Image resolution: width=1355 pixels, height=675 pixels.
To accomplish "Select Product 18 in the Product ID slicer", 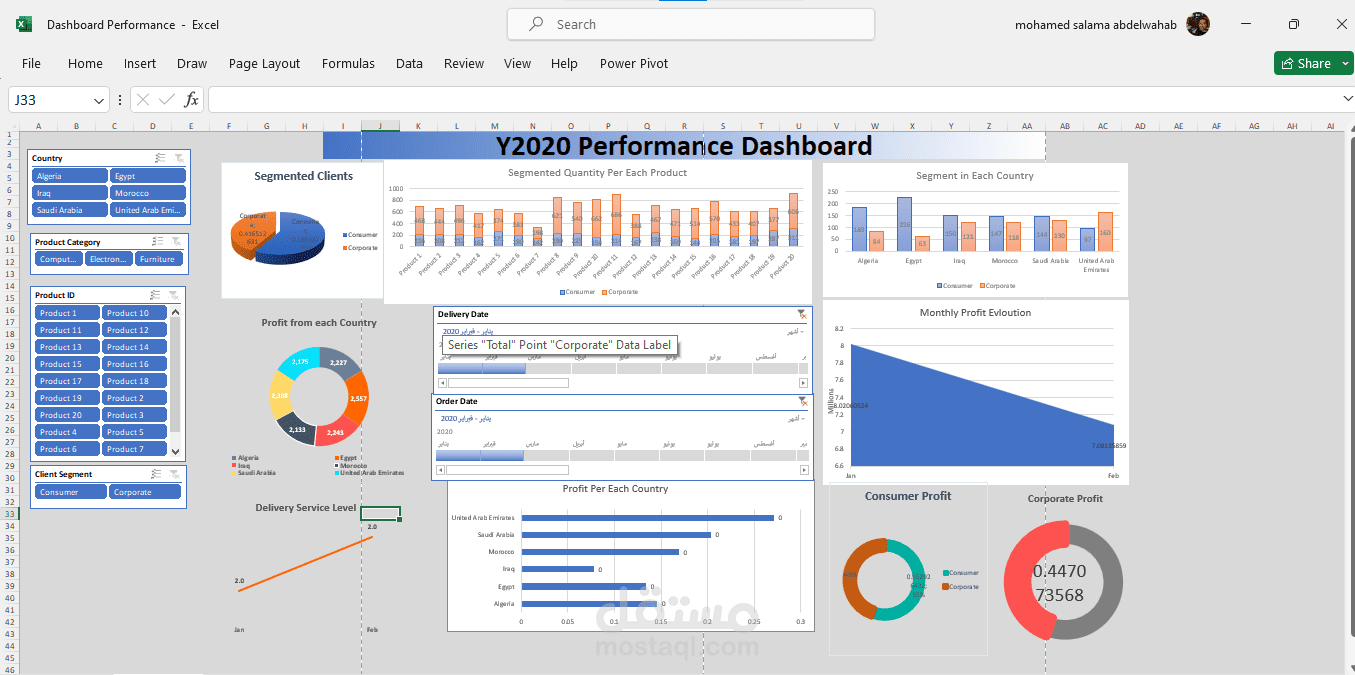I will (x=135, y=381).
